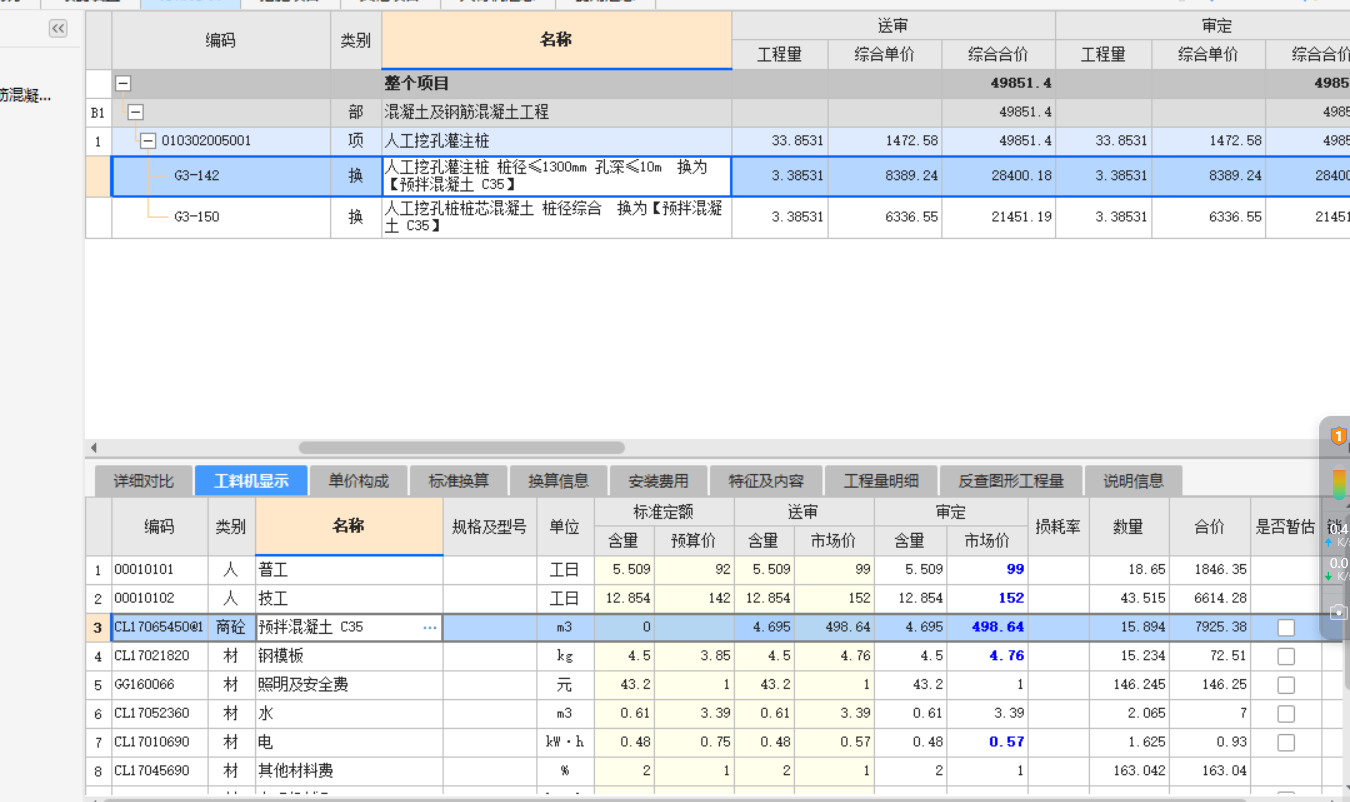The width and height of the screenshot is (1350, 802).
Task: Open the 说明信息 tab
Action: [x=1134, y=481]
